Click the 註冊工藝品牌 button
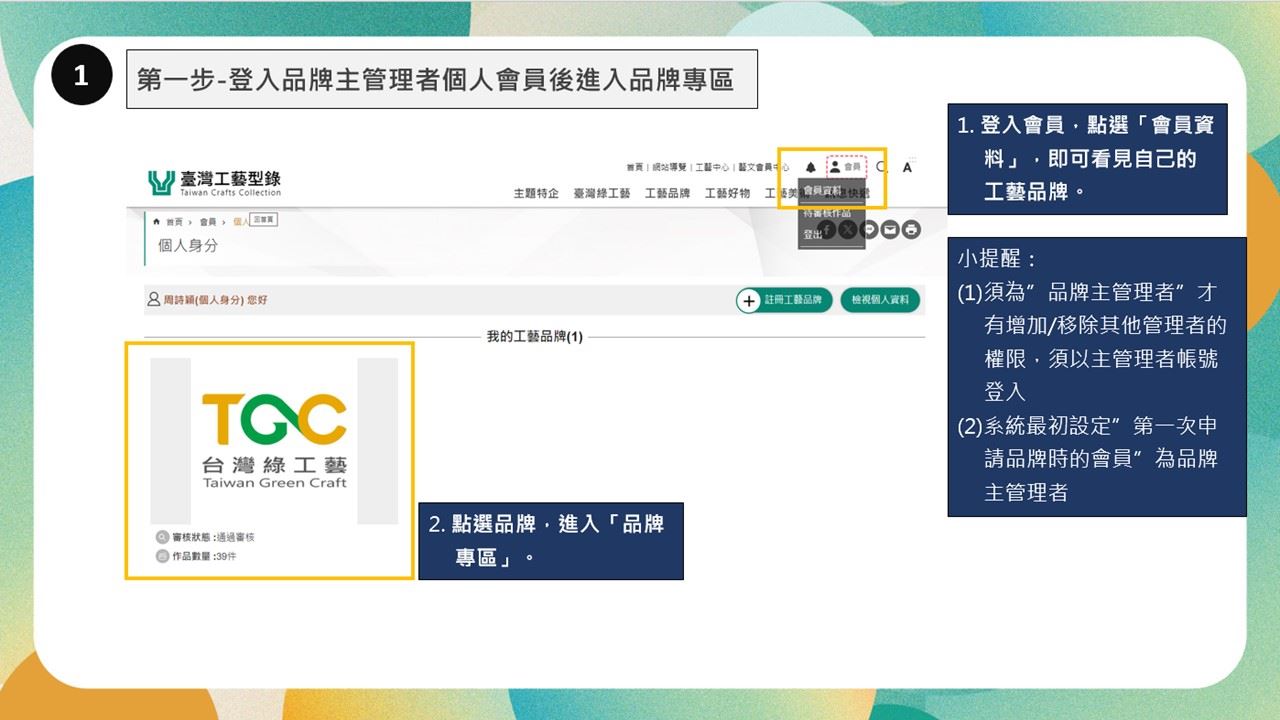Viewport: 1280px width, 720px height. [x=784, y=300]
